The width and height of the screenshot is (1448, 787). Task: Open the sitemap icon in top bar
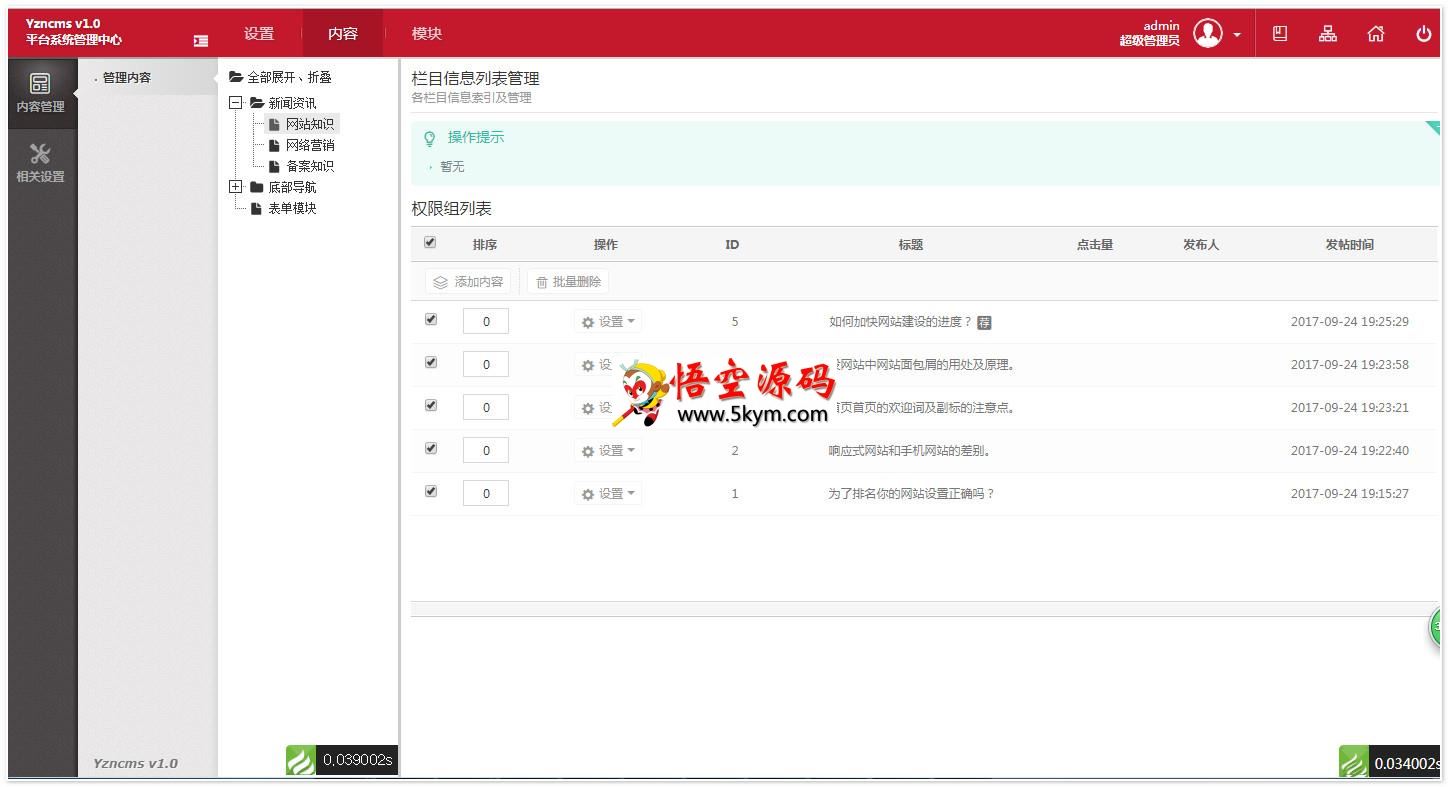coord(1327,34)
